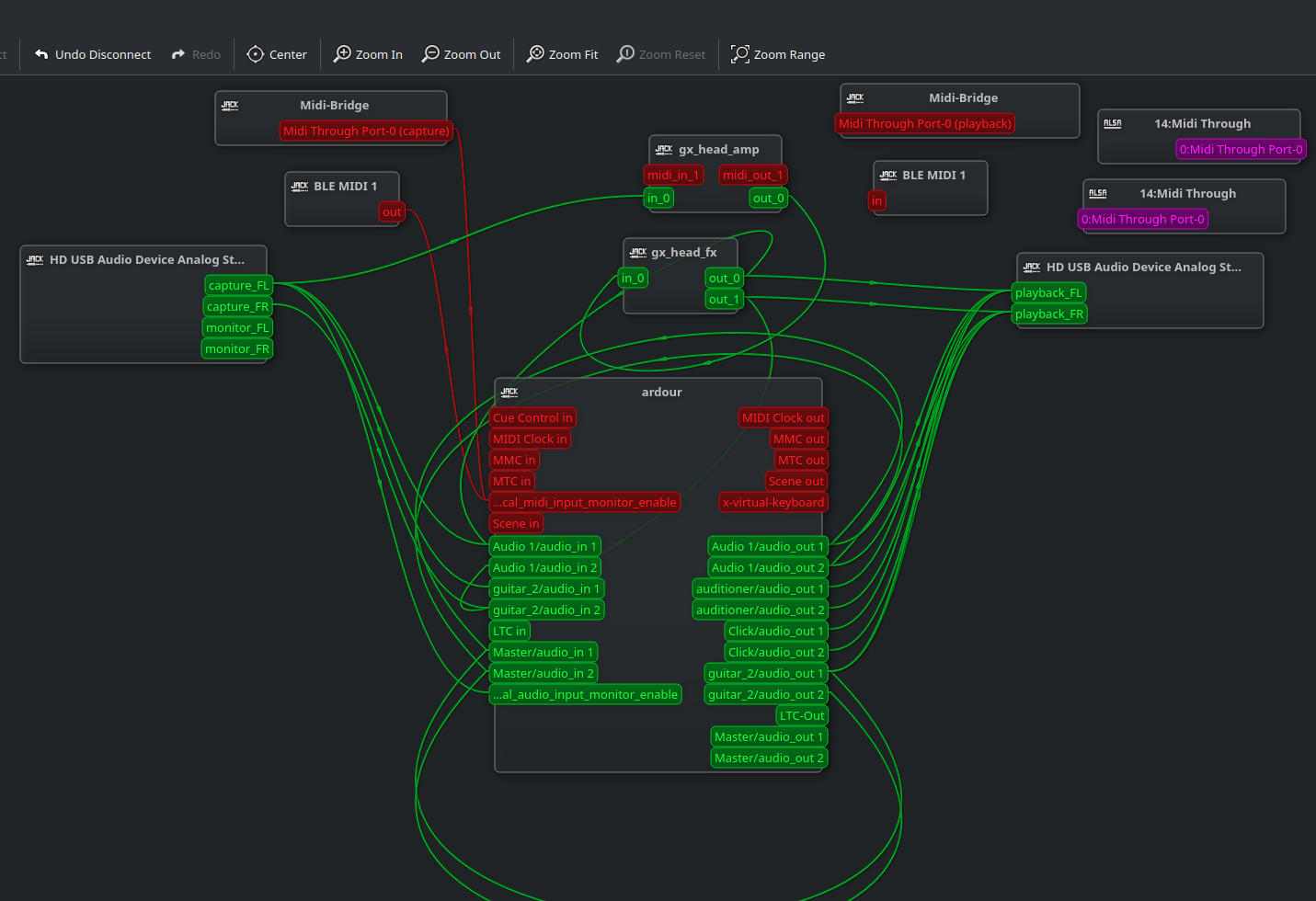Click the JACK icon on gx_head_fx node
The image size is (1316, 901).
(x=638, y=252)
